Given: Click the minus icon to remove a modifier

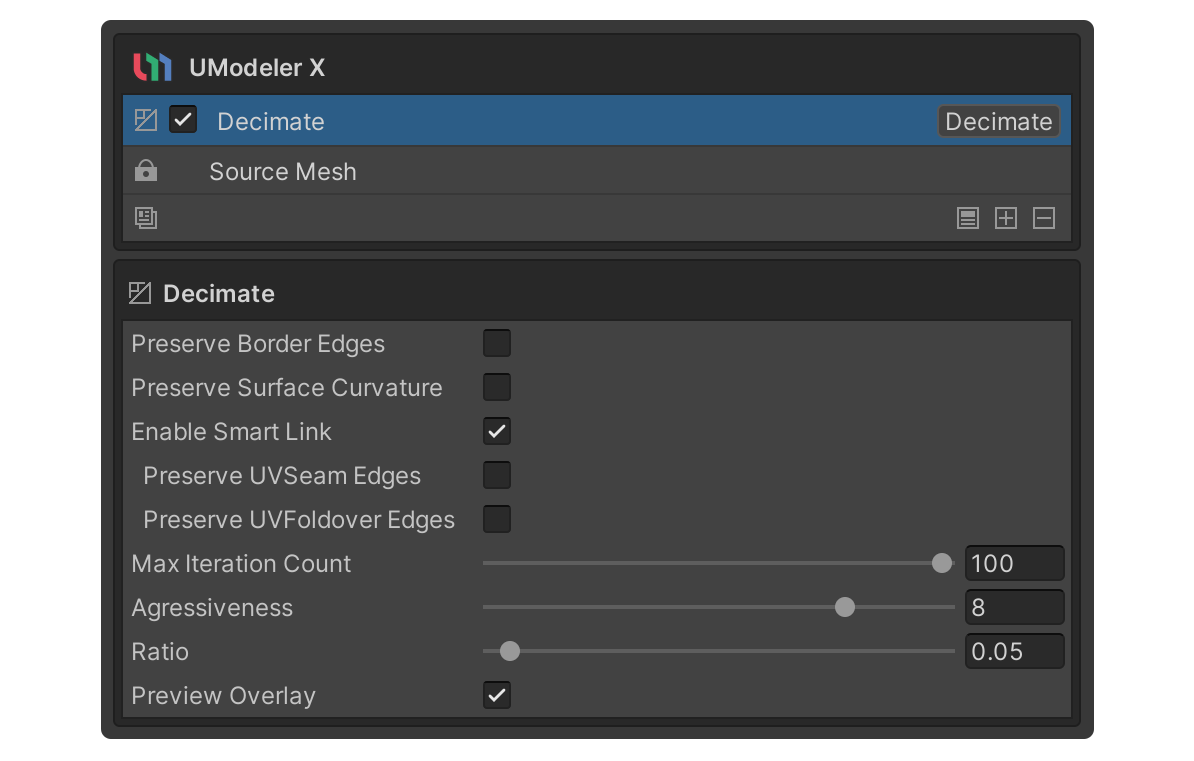Looking at the screenshot, I should click(x=1044, y=219).
